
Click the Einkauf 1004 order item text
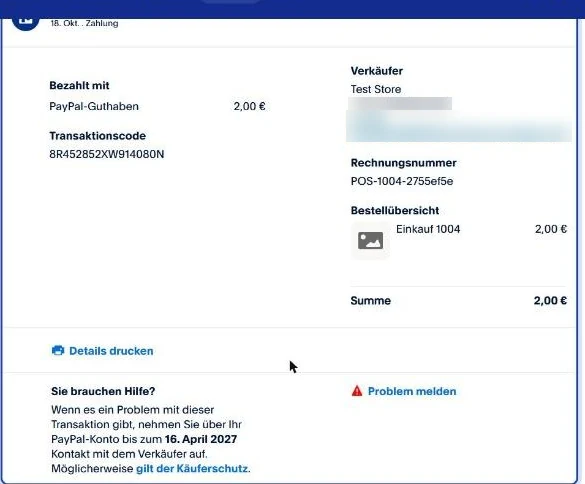point(428,229)
